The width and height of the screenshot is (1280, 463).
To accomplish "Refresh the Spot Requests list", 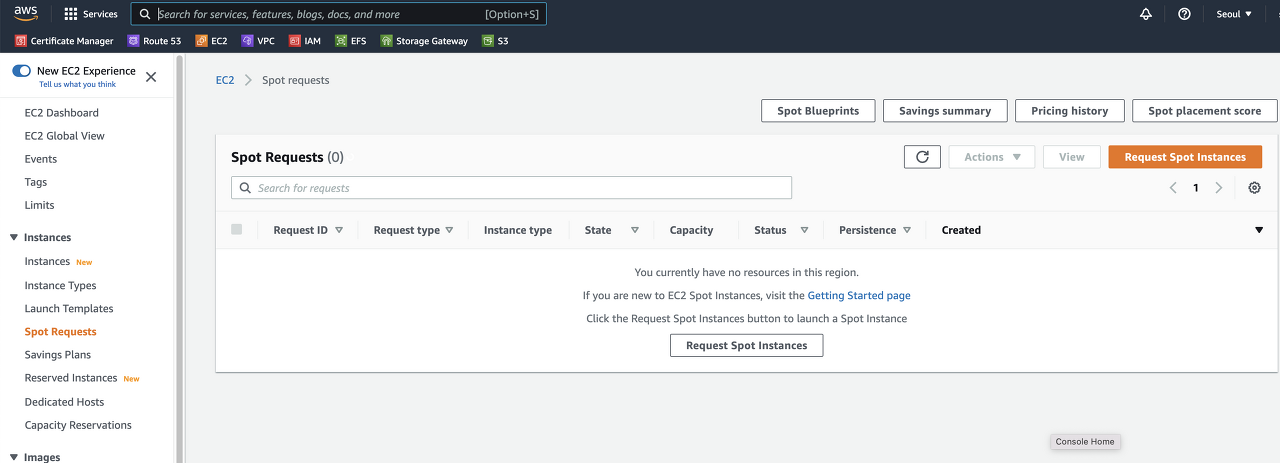I will pyautogui.click(x=922, y=157).
